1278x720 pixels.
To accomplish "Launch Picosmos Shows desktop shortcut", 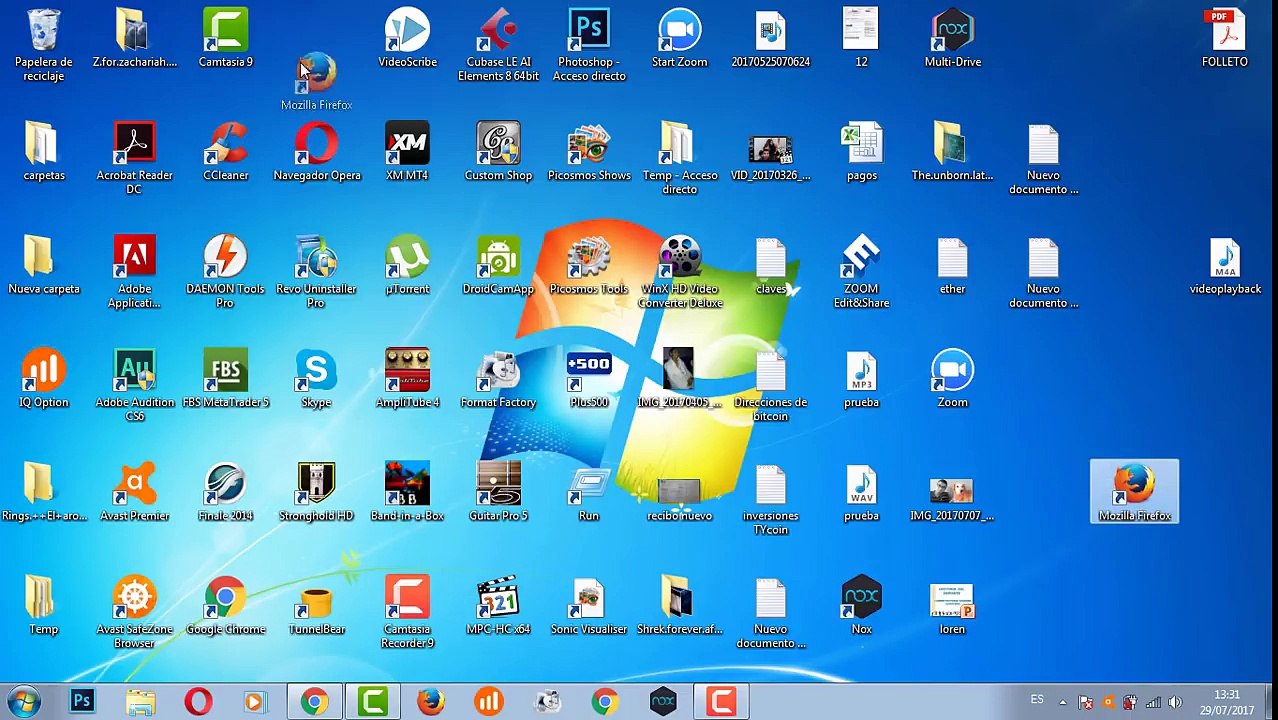I will (x=589, y=152).
